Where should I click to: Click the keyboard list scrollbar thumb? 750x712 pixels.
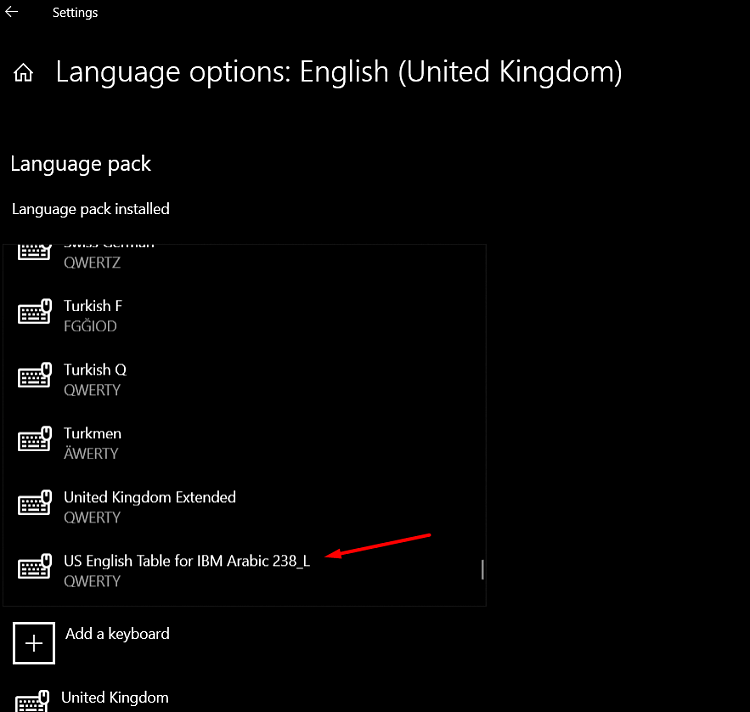click(x=482, y=569)
